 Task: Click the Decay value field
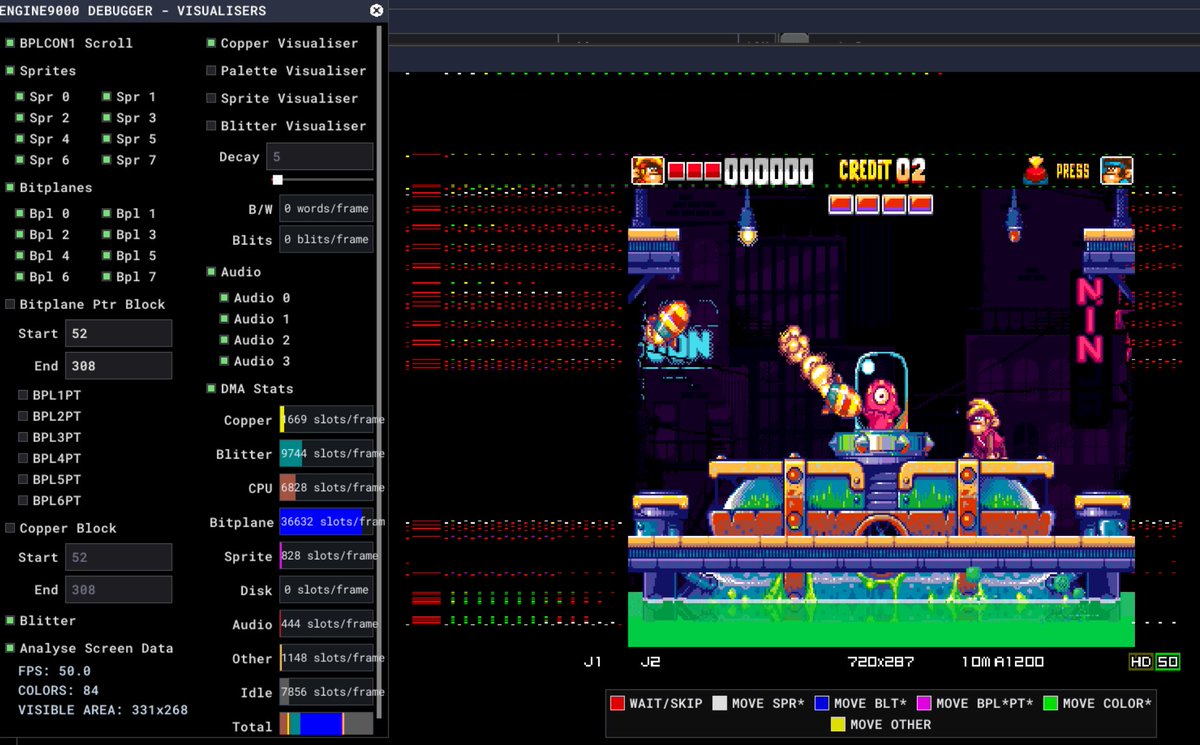[x=319, y=157]
